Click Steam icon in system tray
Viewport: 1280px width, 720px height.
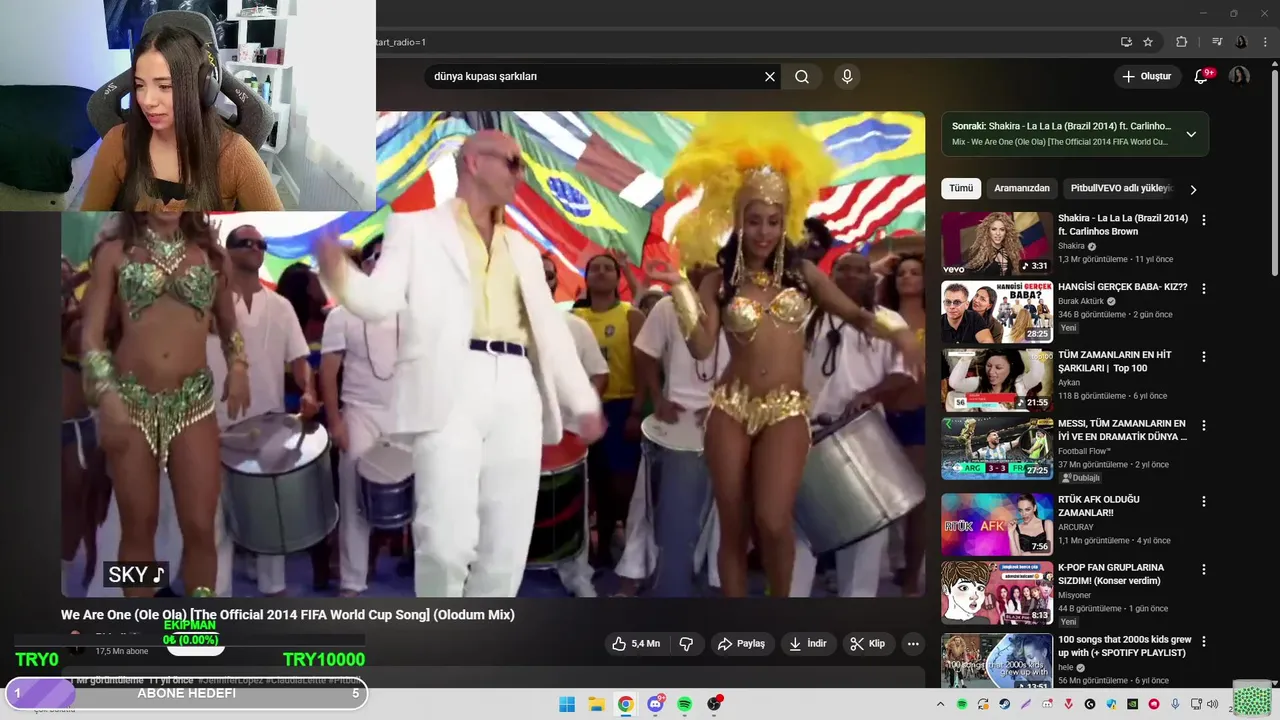tap(1004, 704)
